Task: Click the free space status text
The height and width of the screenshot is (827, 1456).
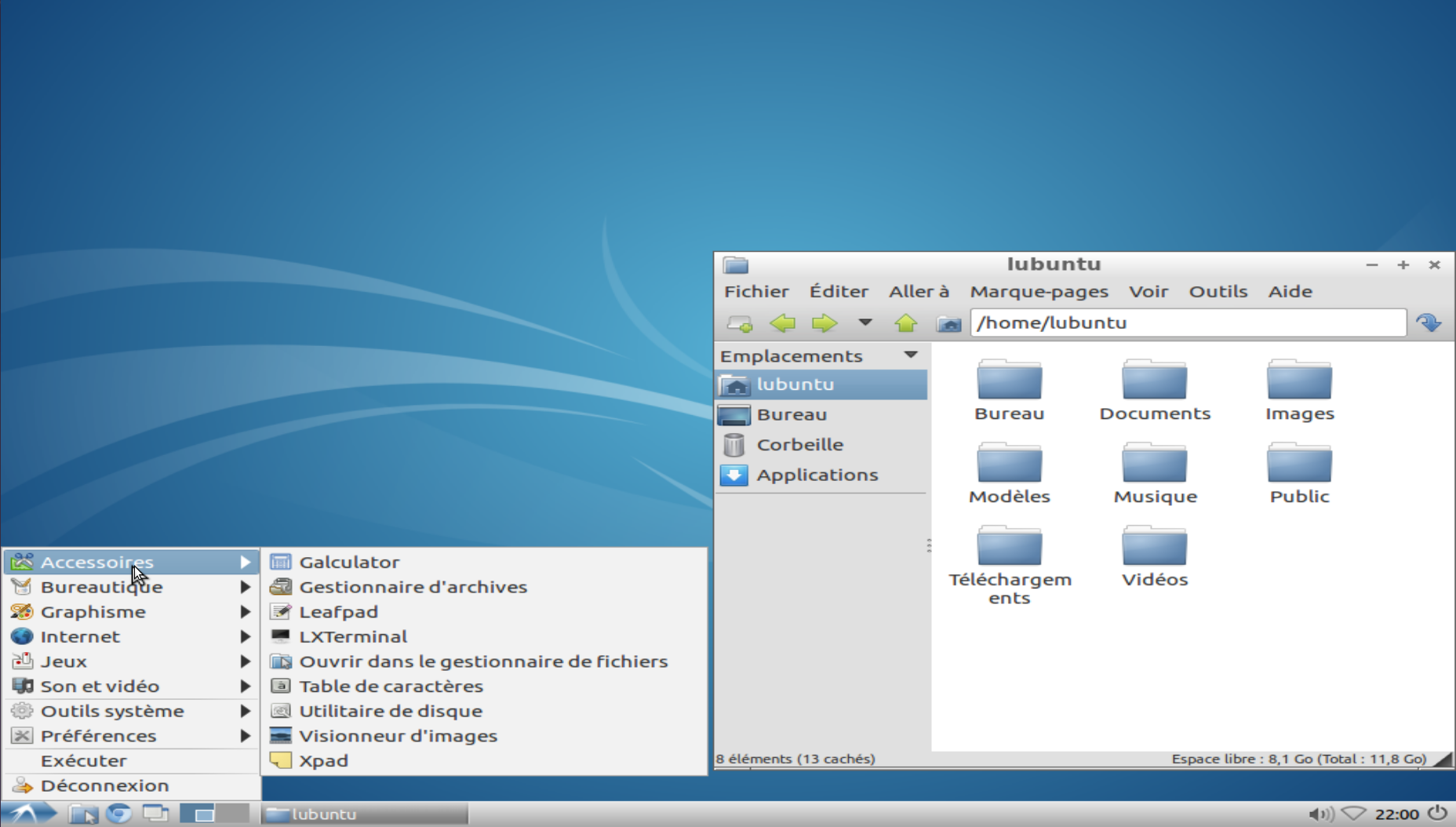Action: [1298, 759]
